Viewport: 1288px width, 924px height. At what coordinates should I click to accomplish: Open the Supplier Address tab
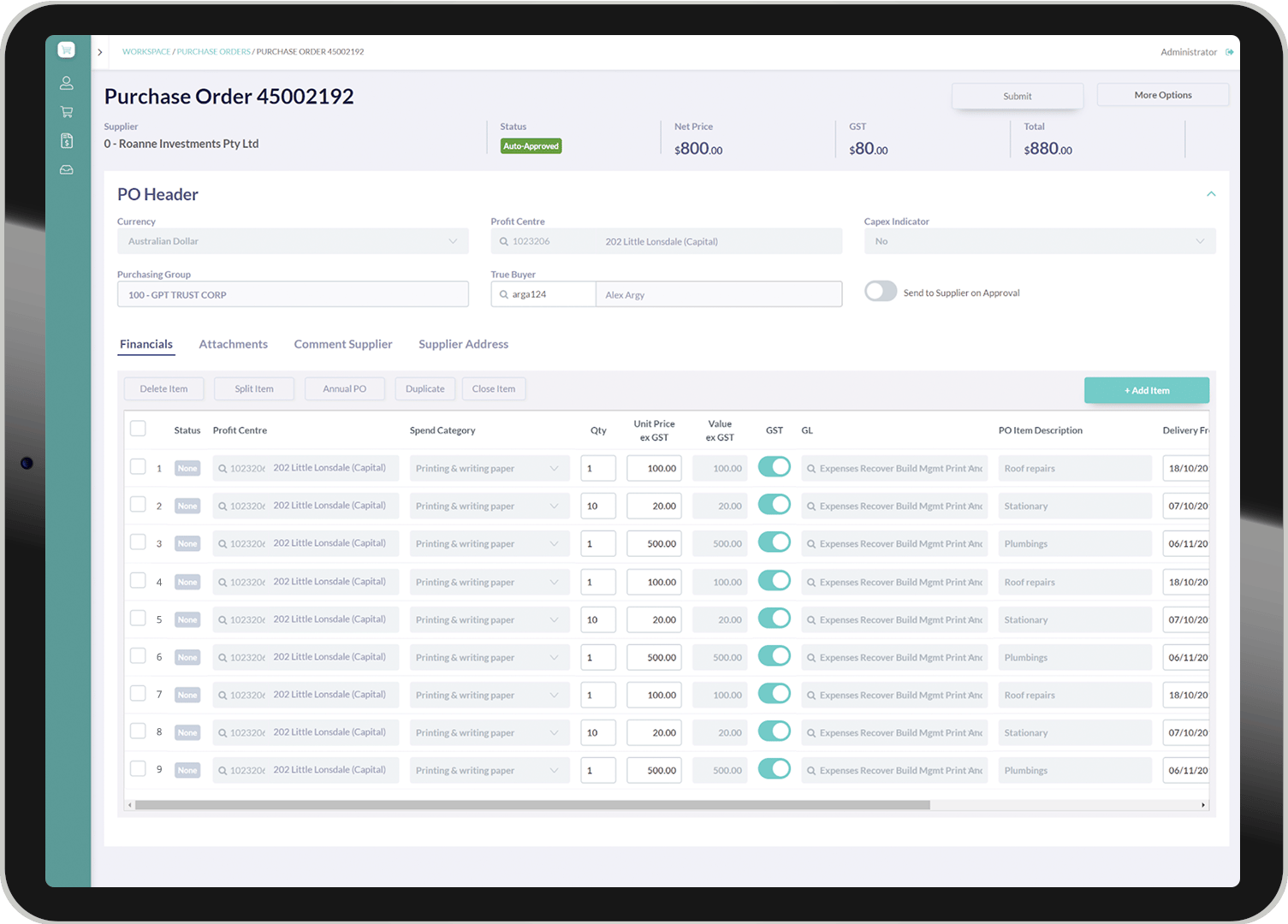(x=463, y=344)
